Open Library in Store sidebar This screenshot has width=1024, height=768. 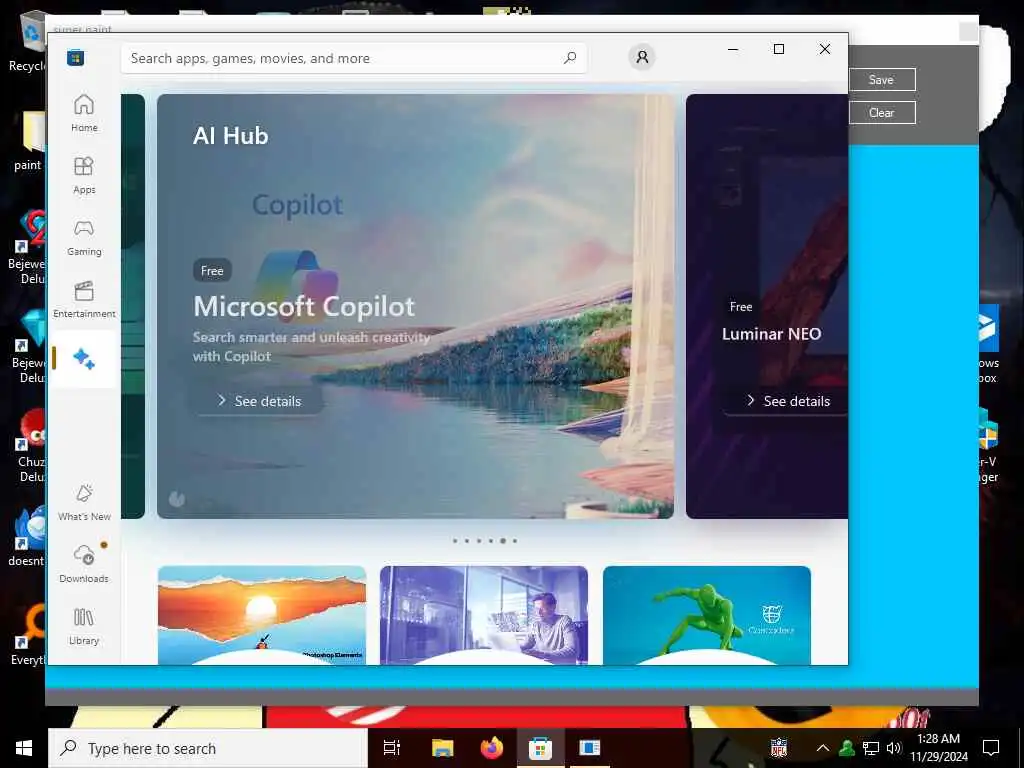tap(84, 626)
